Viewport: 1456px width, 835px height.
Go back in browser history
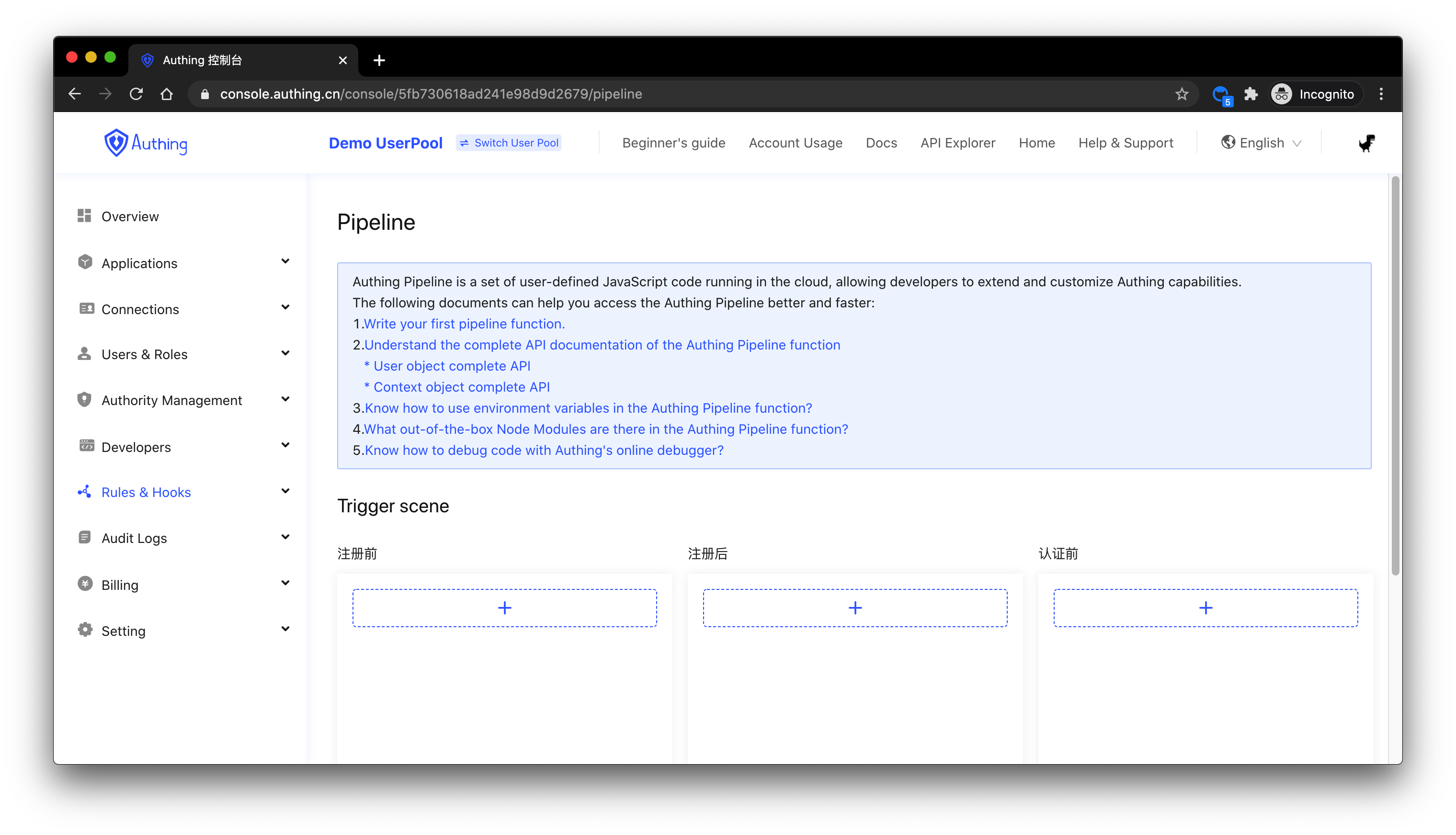pos(75,94)
